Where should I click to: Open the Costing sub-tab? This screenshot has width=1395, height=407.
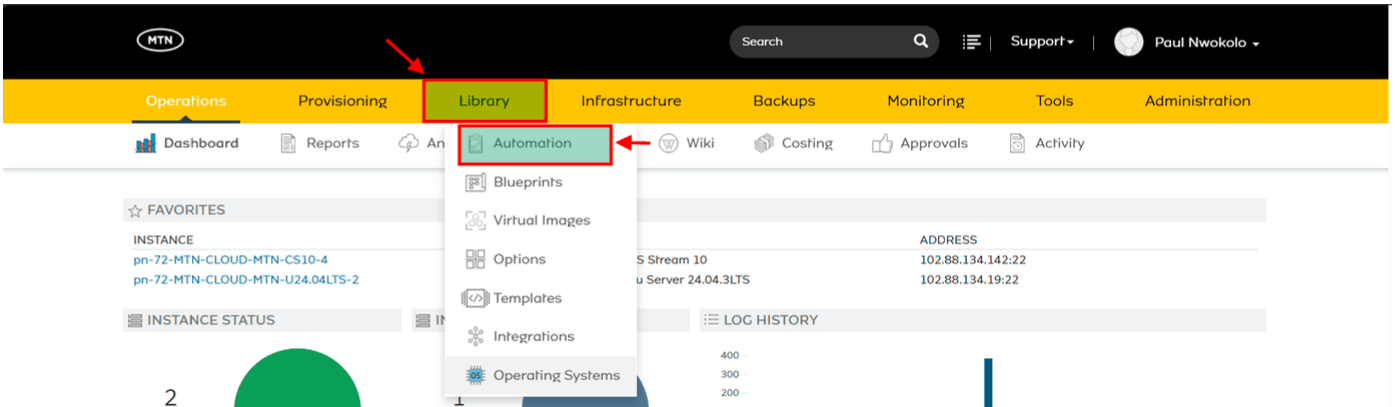point(793,143)
